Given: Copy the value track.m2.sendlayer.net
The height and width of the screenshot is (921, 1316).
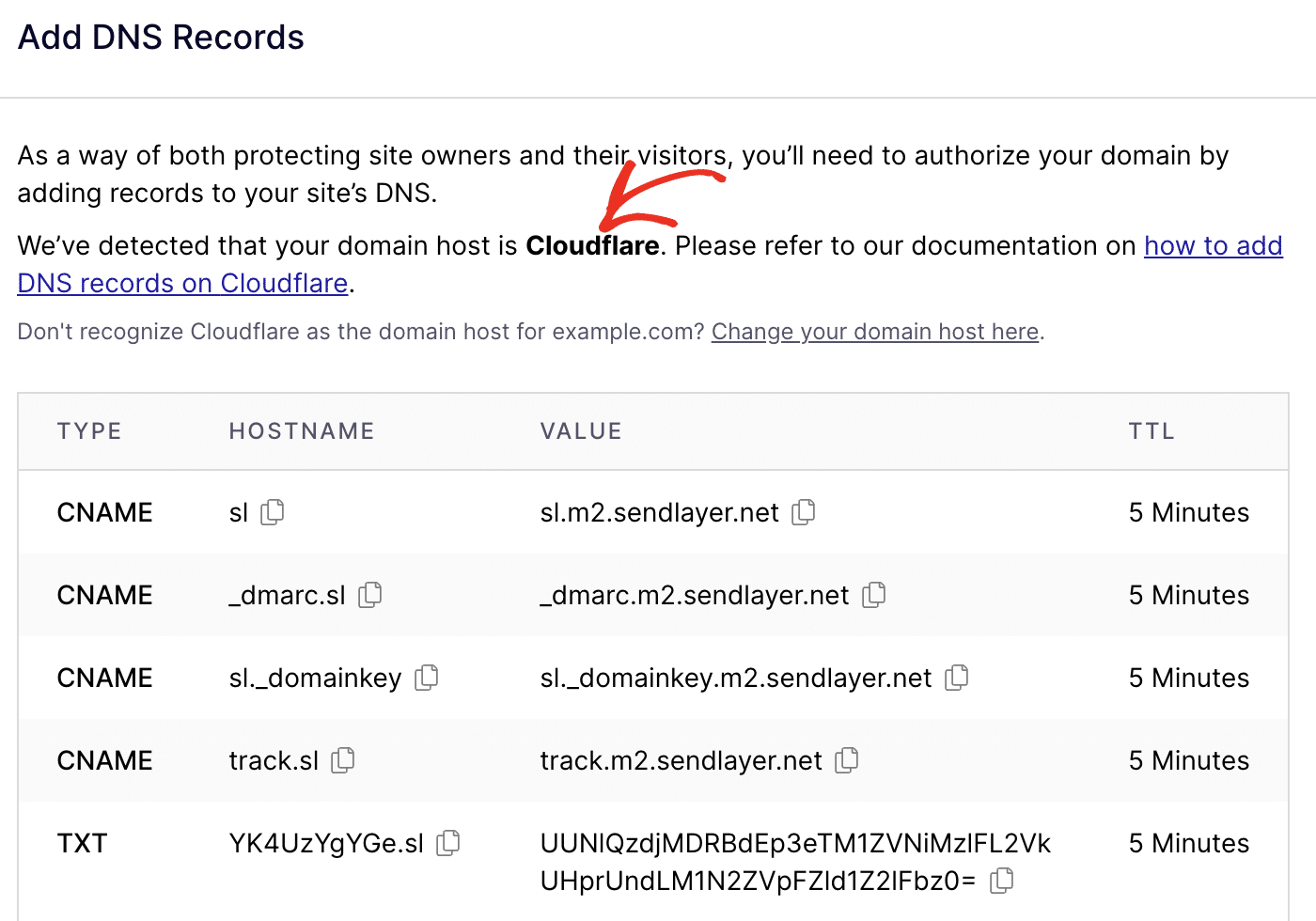Looking at the screenshot, I should click(847, 760).
